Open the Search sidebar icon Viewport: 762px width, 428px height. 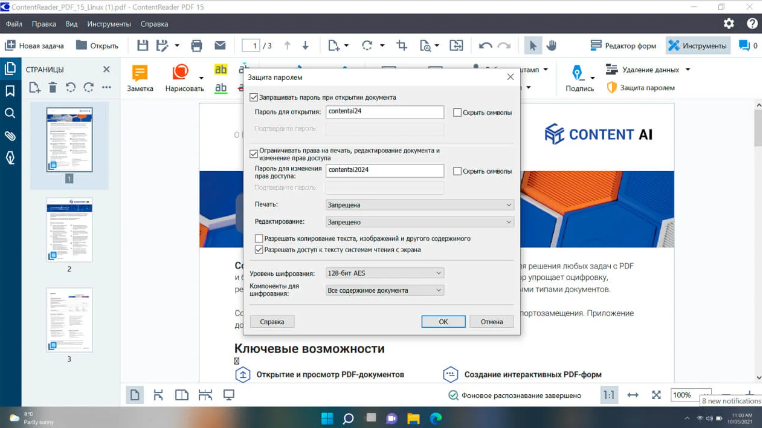10,113
